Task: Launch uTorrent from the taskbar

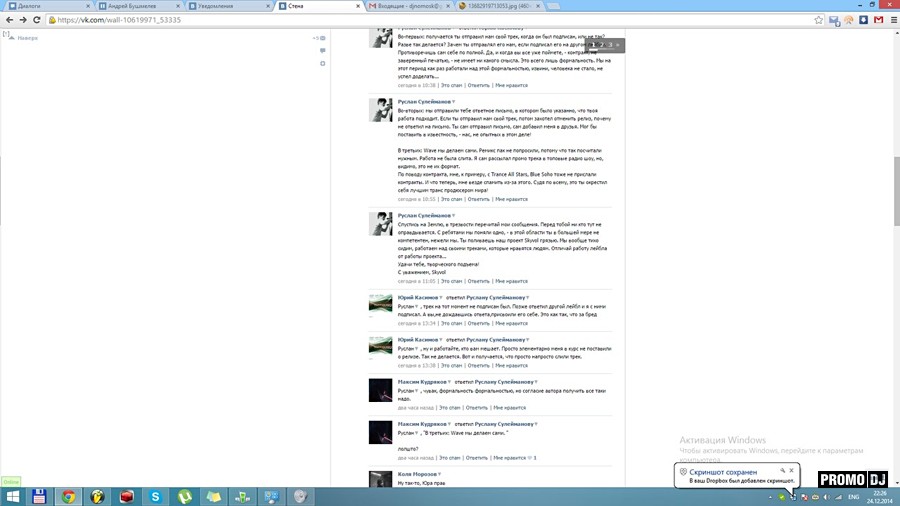Action: pyautogui.click(x=184, y=496)
